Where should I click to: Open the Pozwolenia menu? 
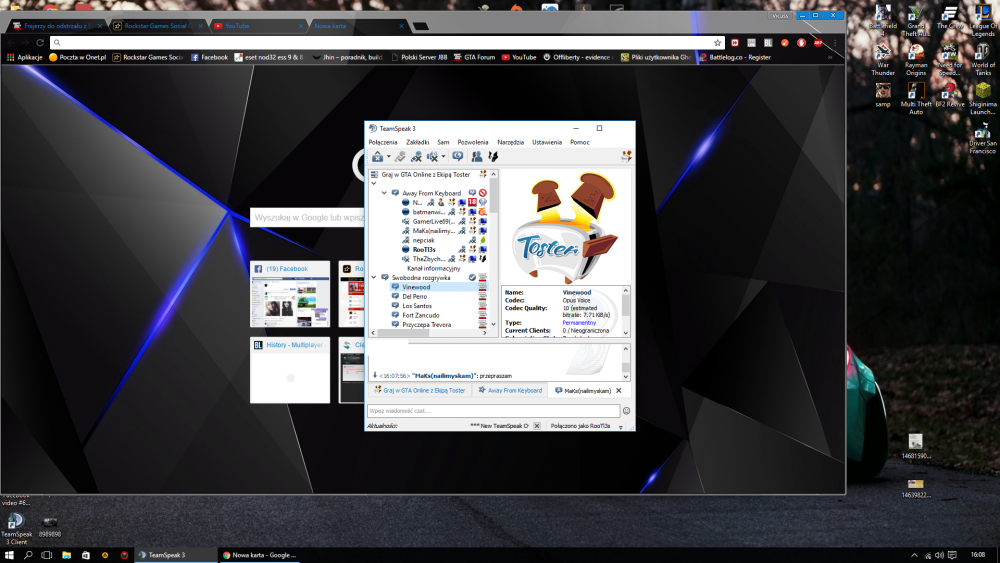pyautogui.click(x=473, y=142)
